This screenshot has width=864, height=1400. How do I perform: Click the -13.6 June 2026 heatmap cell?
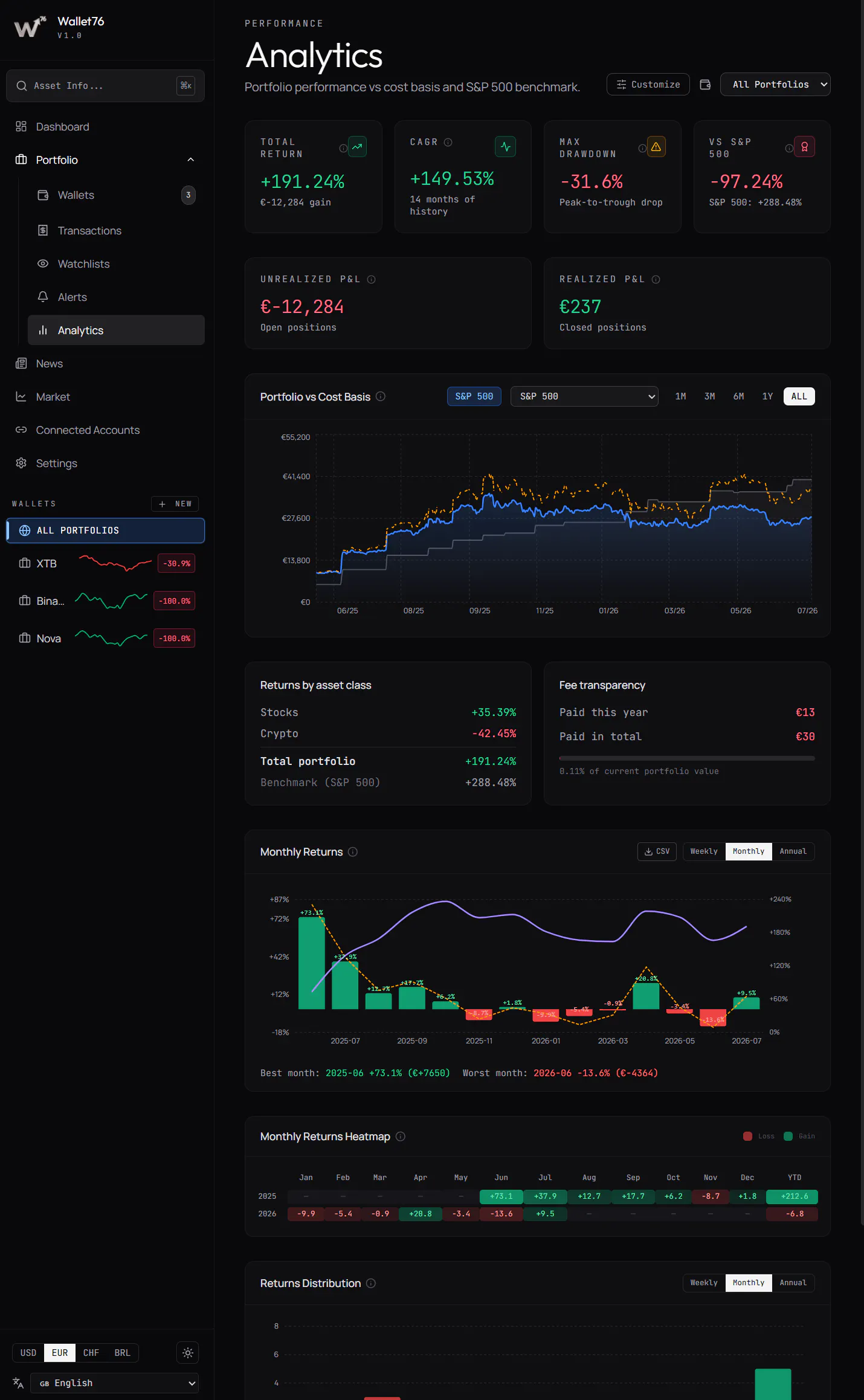(501, 1214)
